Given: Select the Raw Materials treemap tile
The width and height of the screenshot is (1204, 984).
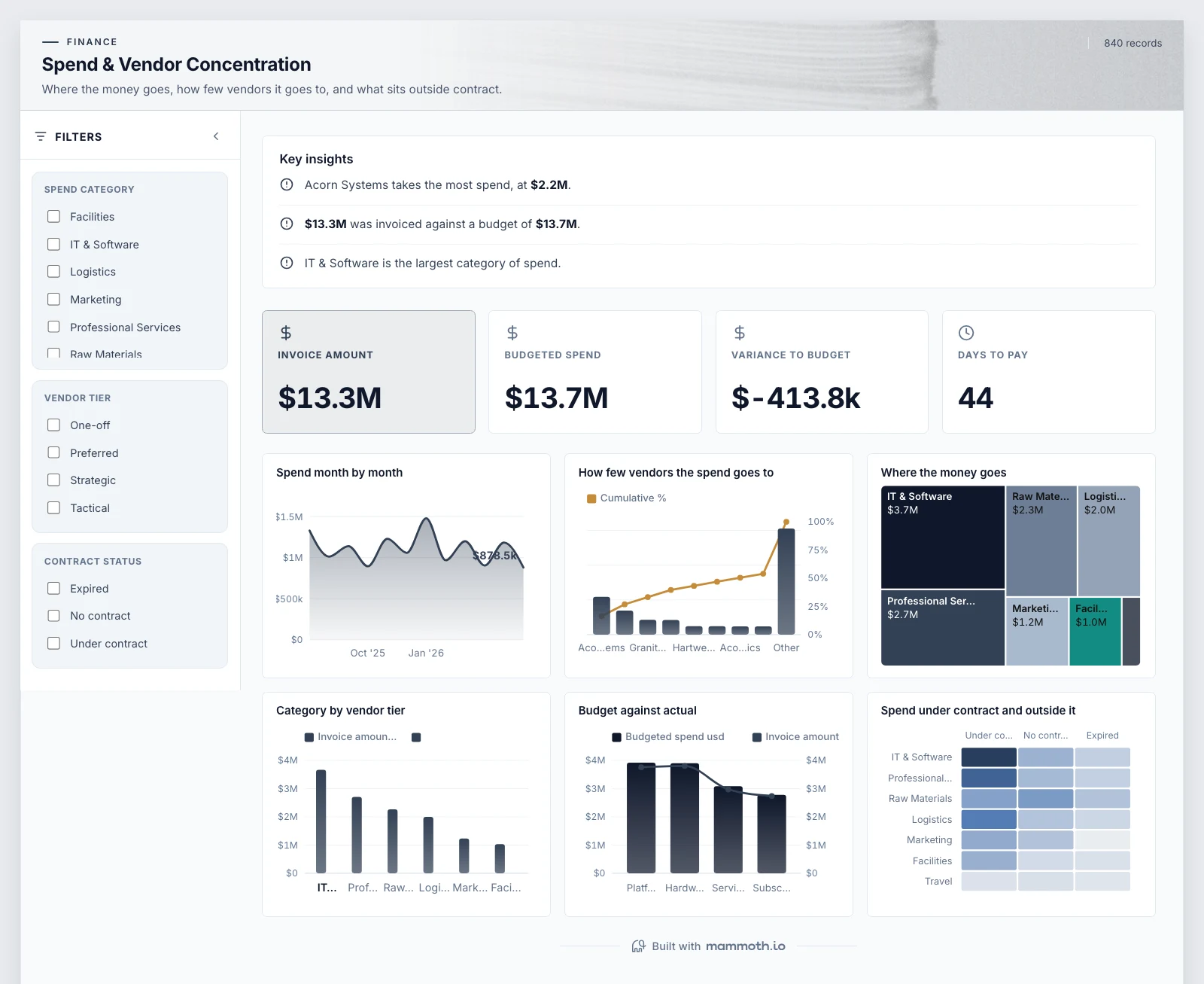Looking at the screenshot, I should (x=1041, y=541).
